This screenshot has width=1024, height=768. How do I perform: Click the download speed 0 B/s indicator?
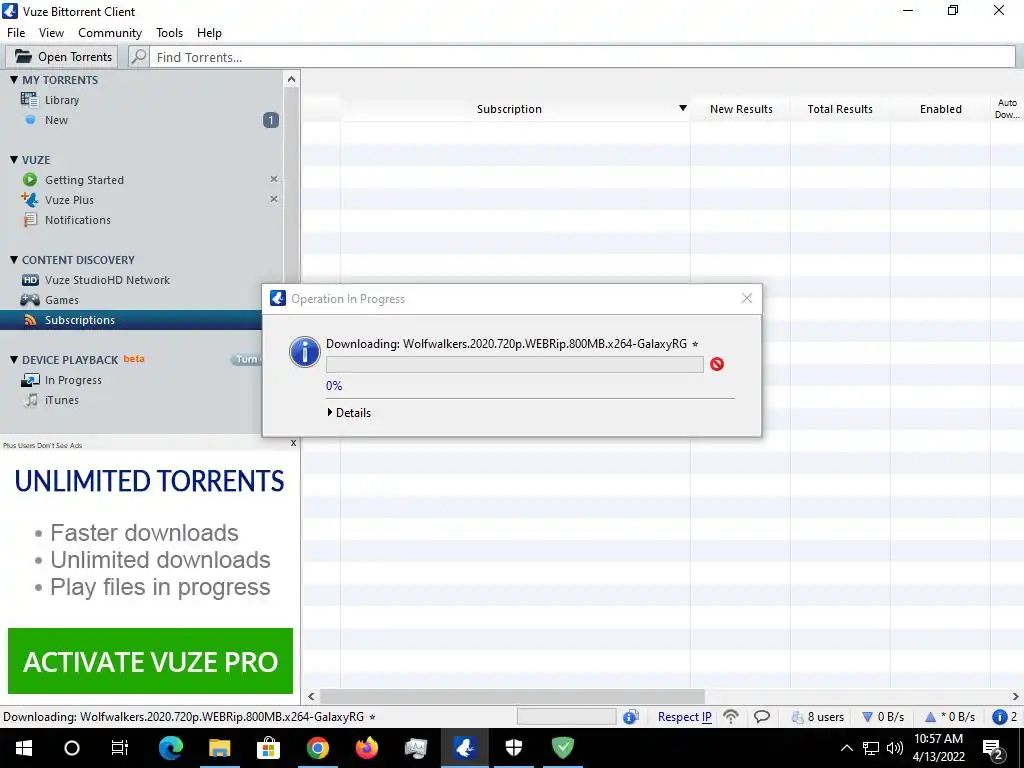[x=883, y=717]
